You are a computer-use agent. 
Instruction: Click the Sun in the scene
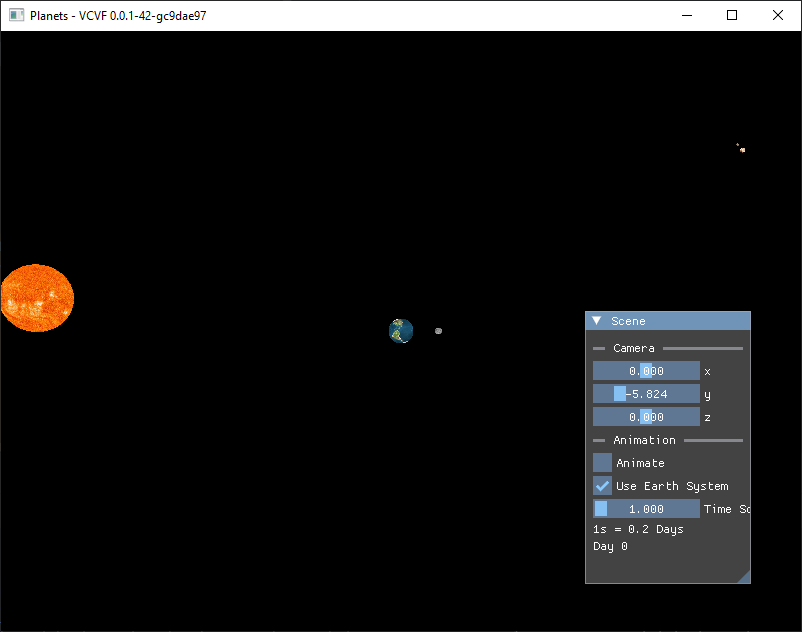(x=37, y=297)
